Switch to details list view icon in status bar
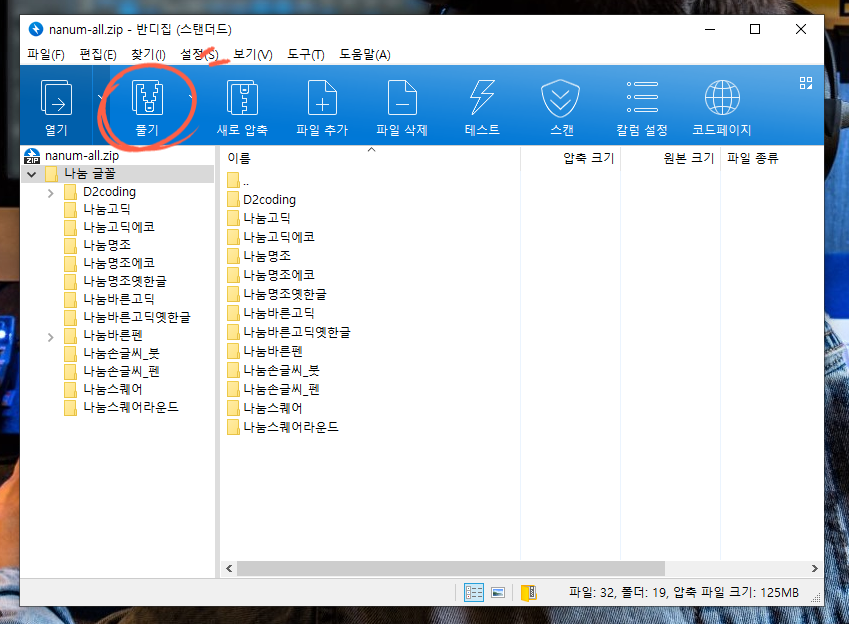849x624 pixels. 474,593
